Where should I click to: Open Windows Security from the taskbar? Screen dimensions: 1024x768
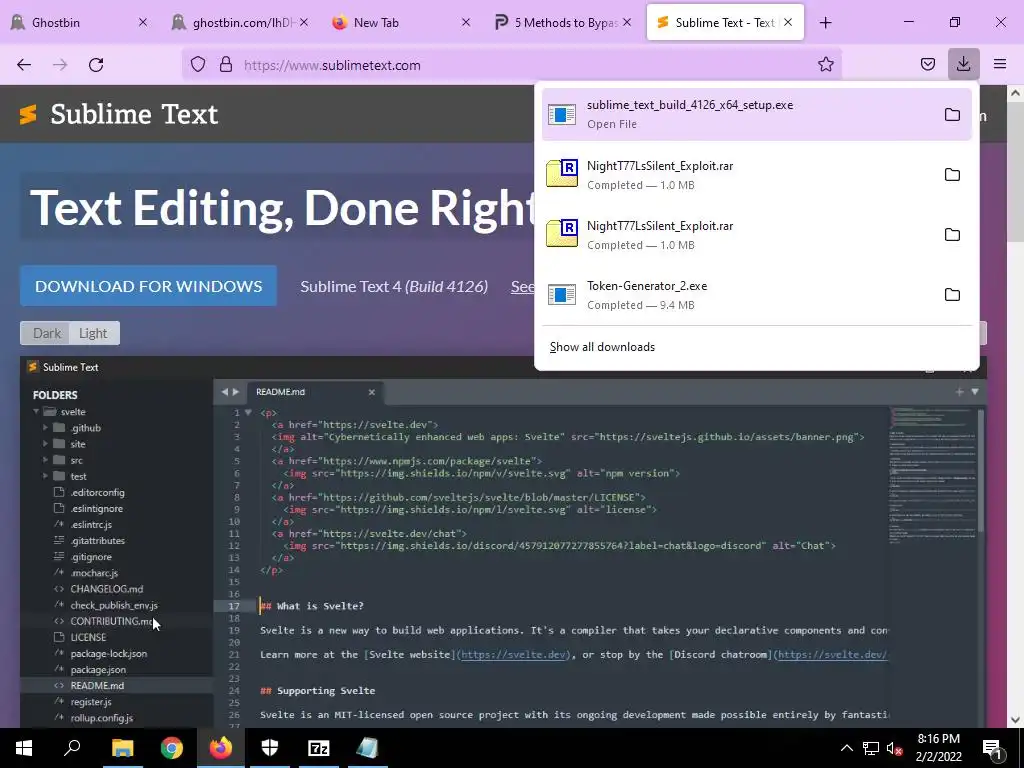point(270,748)
